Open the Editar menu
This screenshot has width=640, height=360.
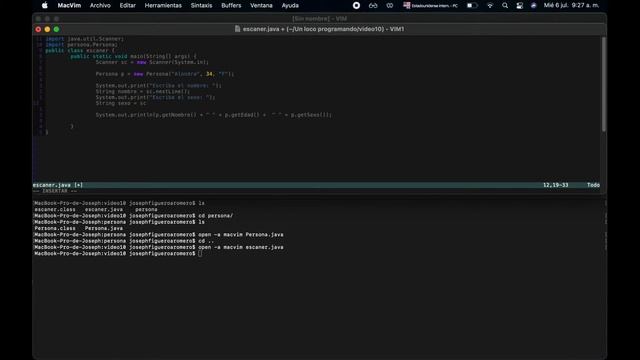[x=127, y=5]
